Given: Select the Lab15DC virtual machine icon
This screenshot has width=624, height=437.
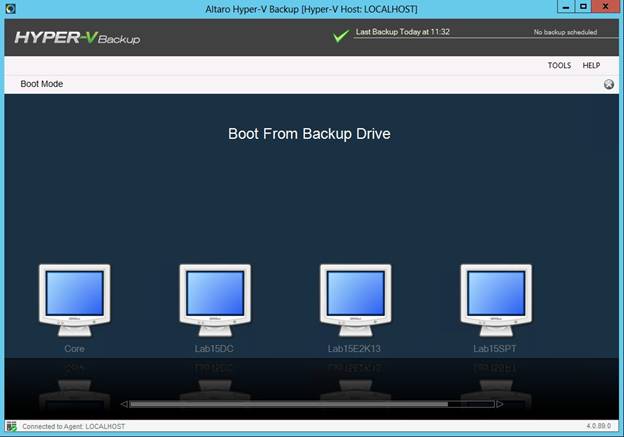Looking at the screenshot, I should pos(215,300).
